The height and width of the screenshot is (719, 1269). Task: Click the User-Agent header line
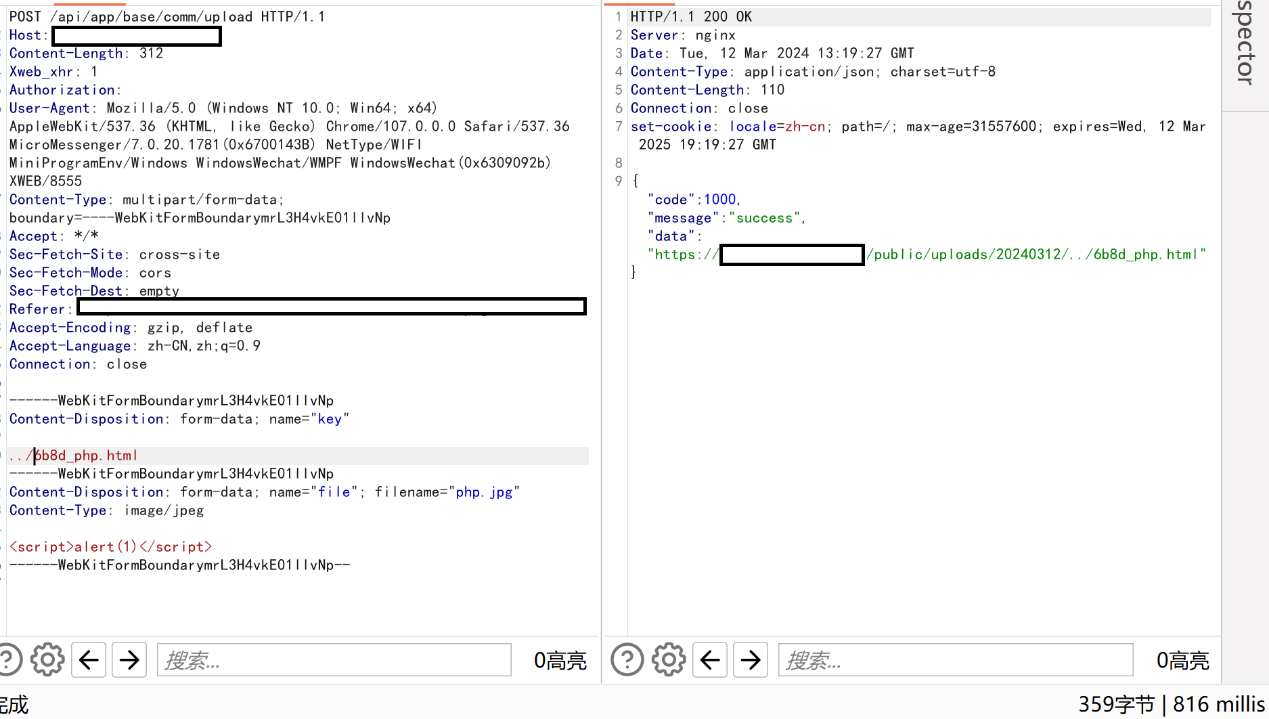point(223,108)
